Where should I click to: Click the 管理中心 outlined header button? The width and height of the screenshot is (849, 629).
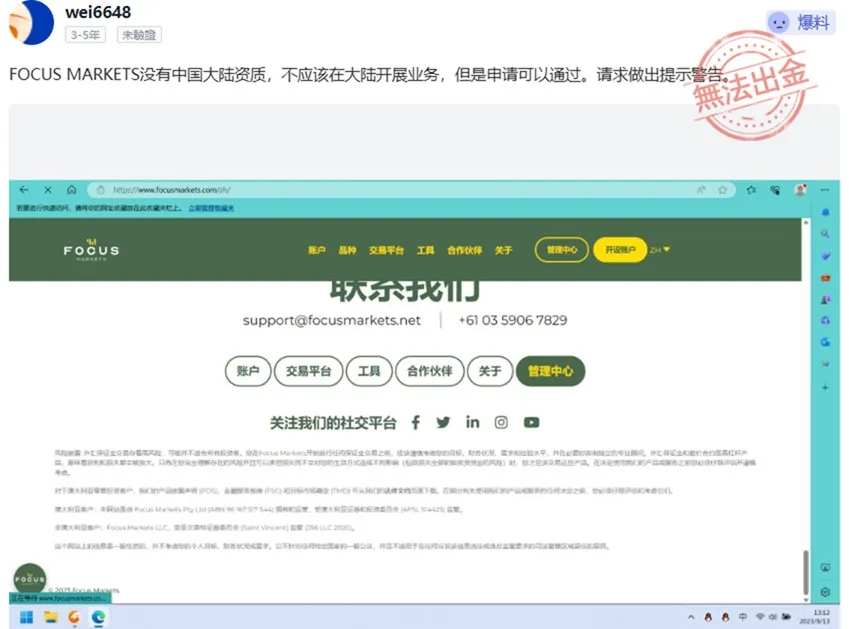coord(561,250)
